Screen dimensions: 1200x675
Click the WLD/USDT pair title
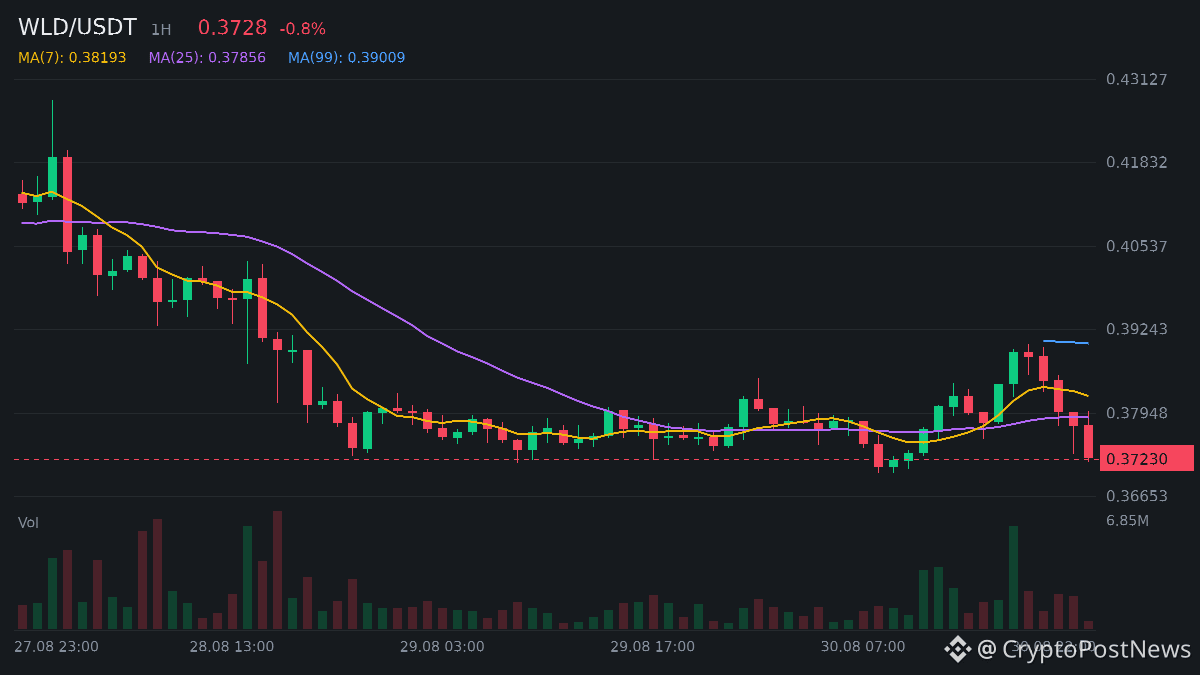pos(77,28)
